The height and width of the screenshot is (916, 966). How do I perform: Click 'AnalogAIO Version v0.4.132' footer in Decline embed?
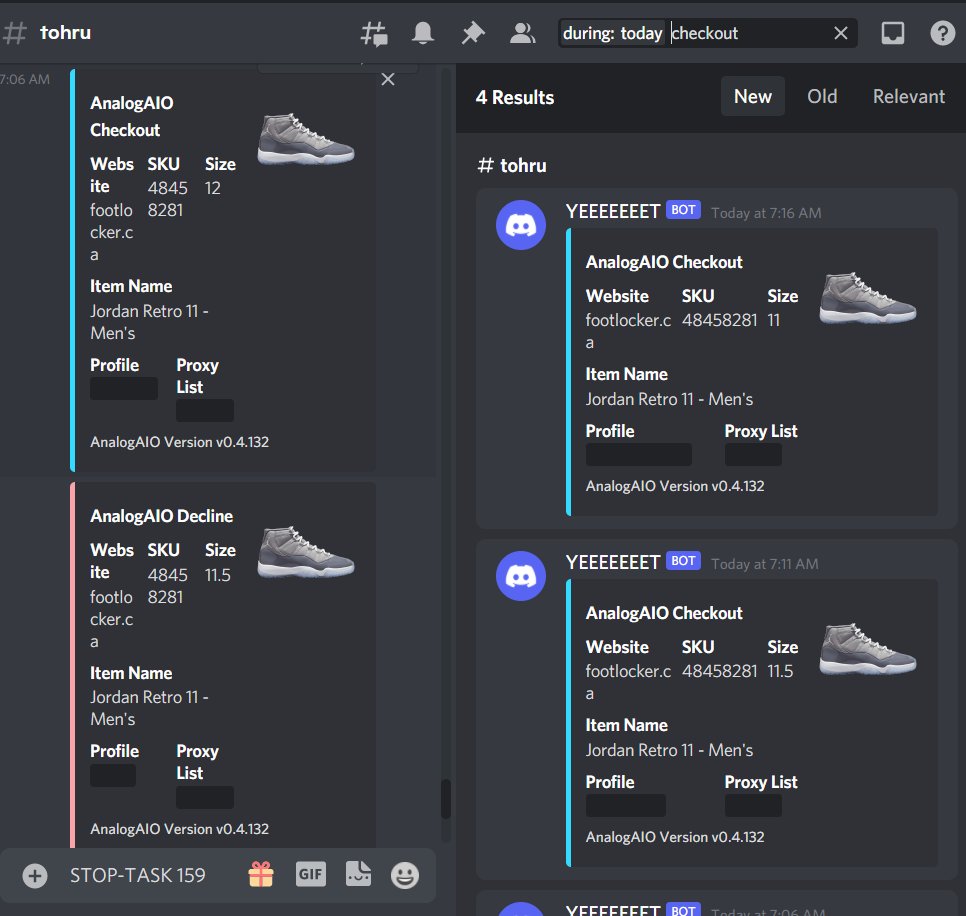[x=179, y=829]
